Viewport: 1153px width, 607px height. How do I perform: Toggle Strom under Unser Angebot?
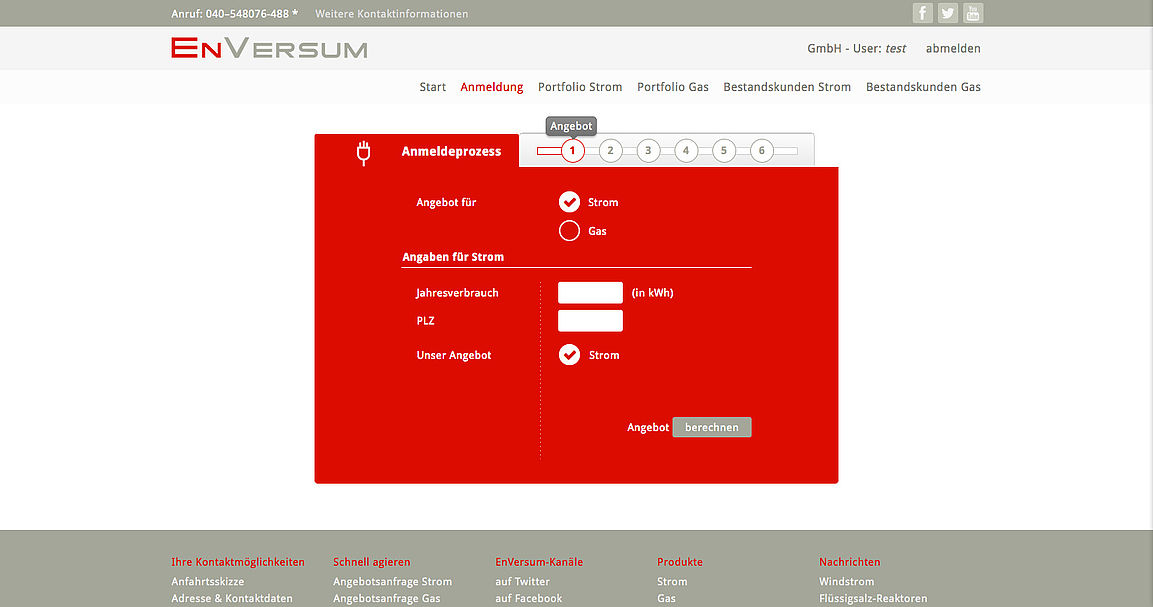[x=569, y=355]
